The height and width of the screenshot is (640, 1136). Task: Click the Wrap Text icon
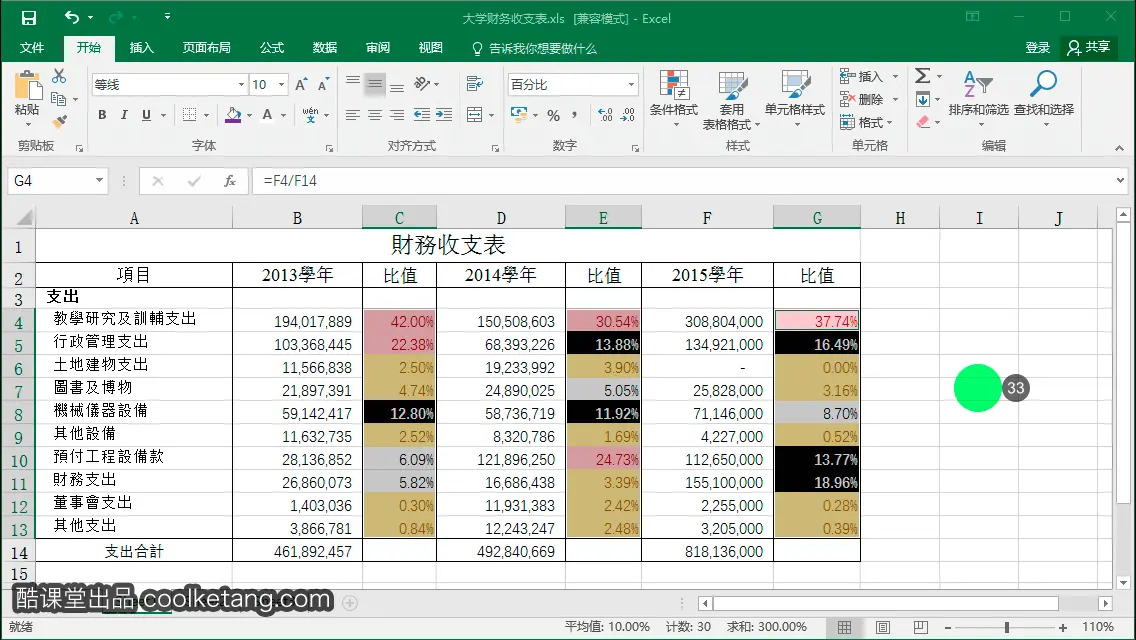(x=475, y=84)
